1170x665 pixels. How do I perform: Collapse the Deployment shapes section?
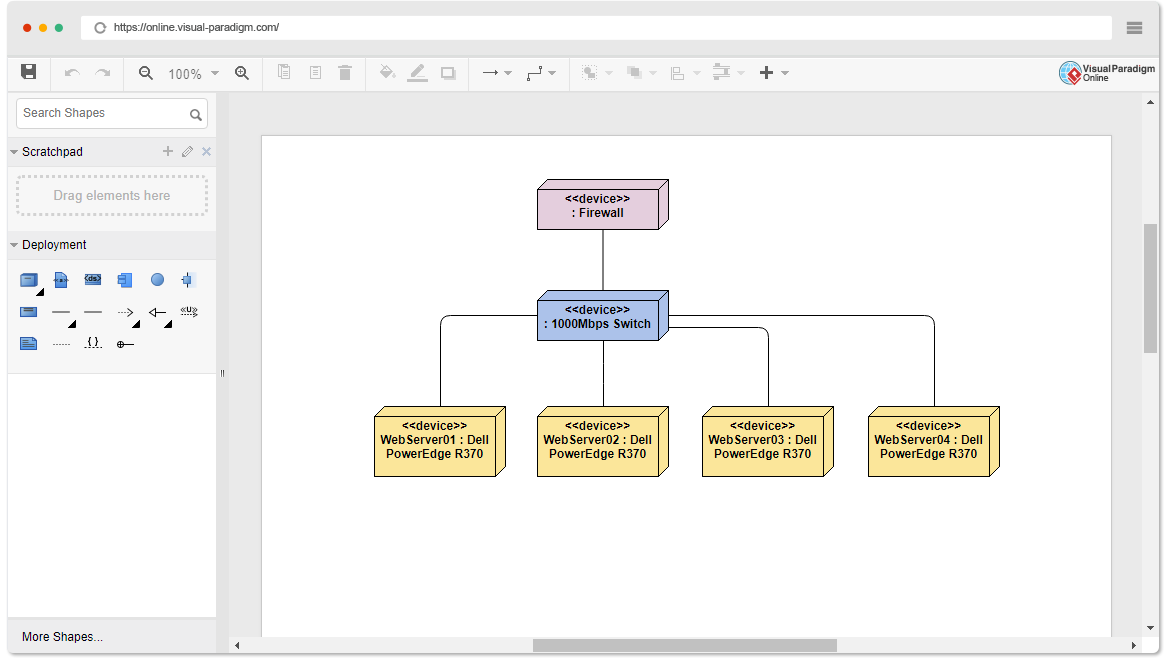(13, 245)
